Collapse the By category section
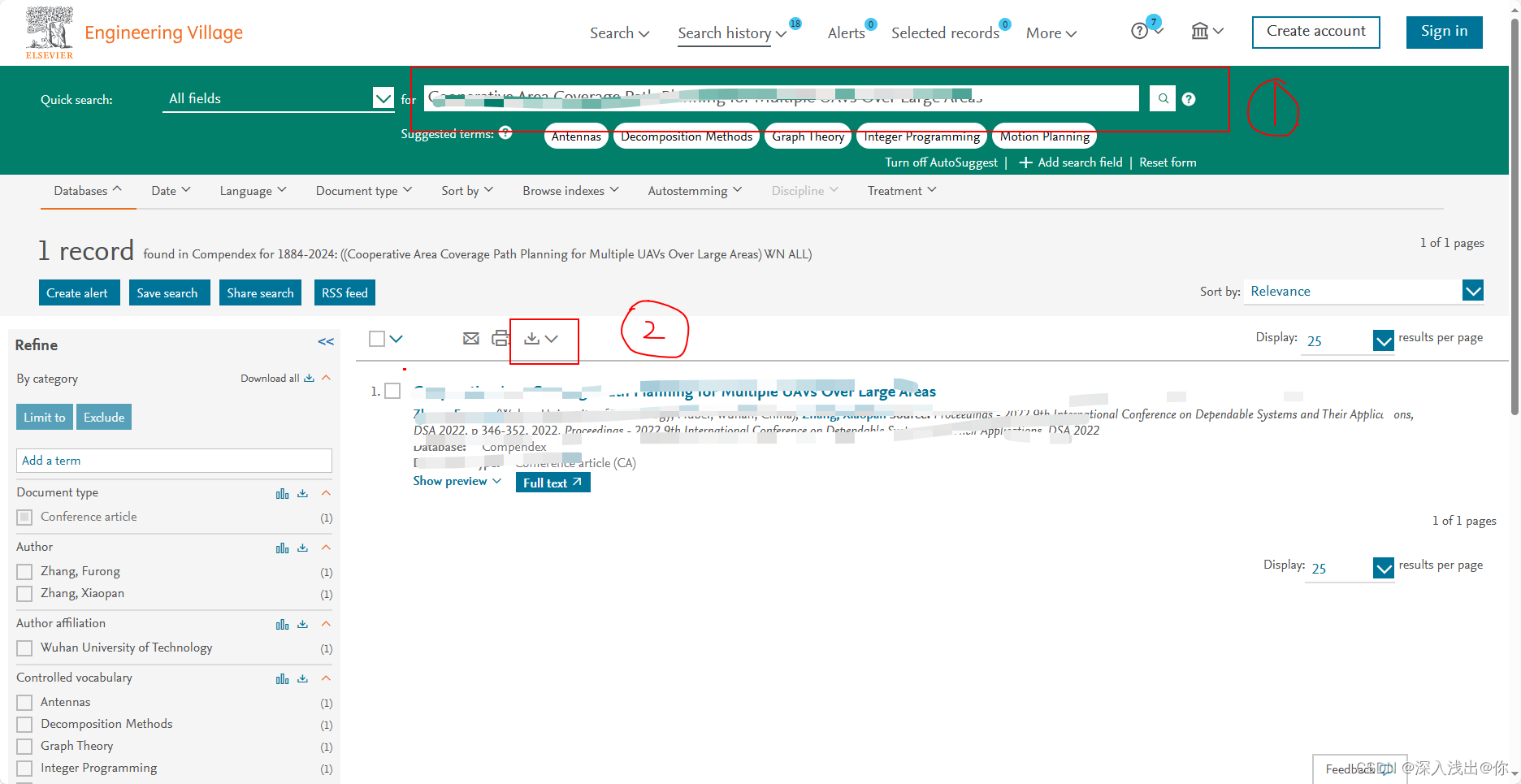The height and width of the screenshot is (784, 1521). click(x=326, y=378)
